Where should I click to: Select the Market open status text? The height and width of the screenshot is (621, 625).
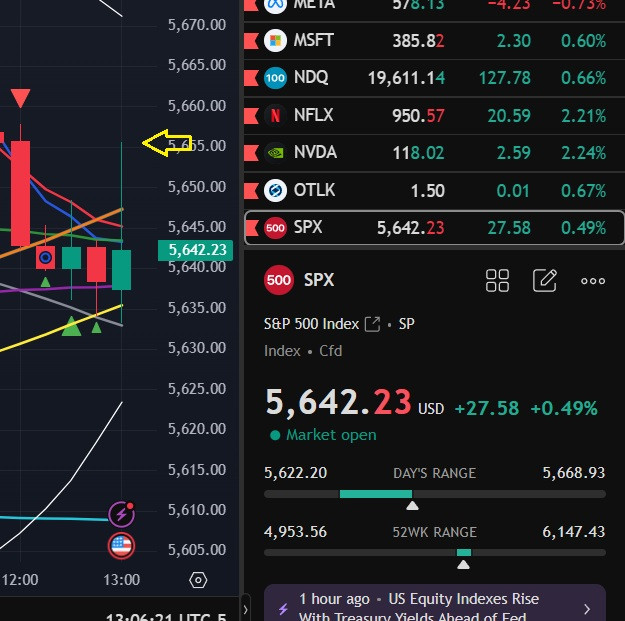pos(331,435)
